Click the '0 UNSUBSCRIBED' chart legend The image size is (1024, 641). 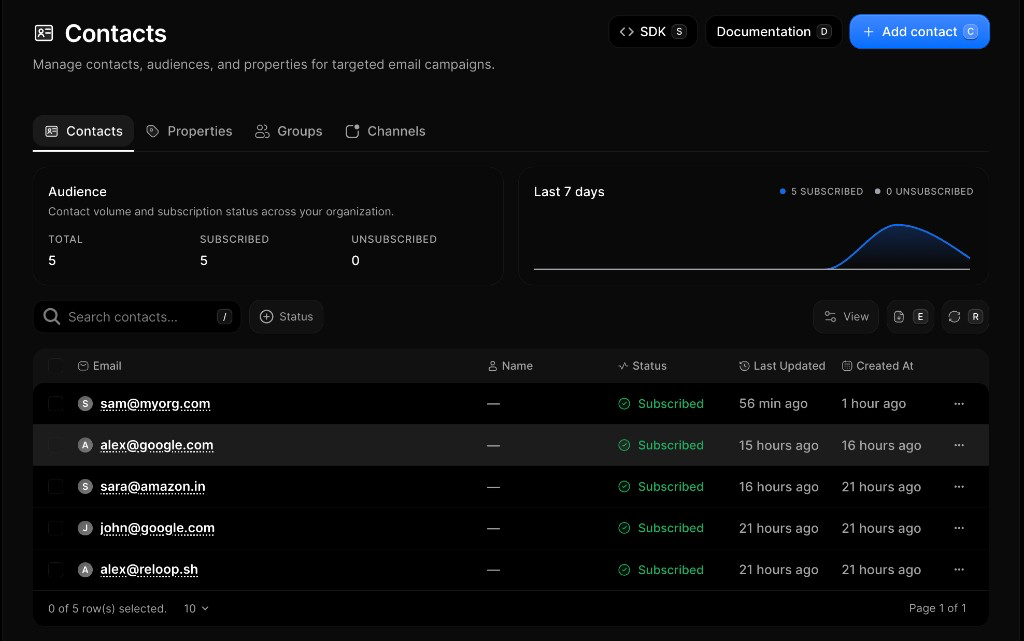pyautogui.click(x=924, y=191)
